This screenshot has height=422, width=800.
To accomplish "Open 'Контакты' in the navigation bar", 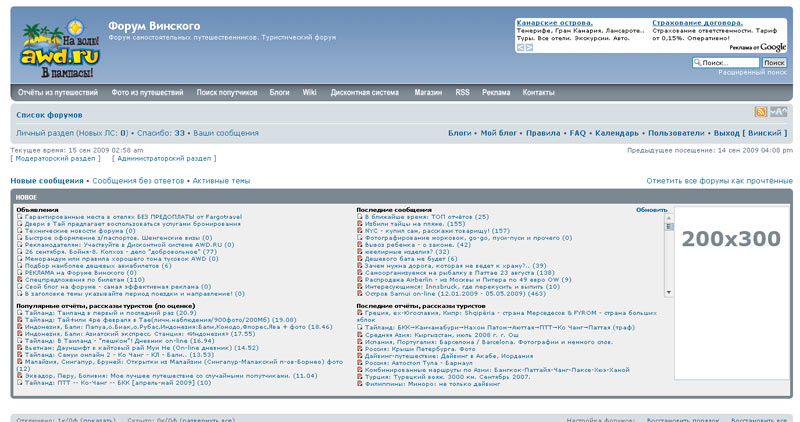I will [538, 92].
